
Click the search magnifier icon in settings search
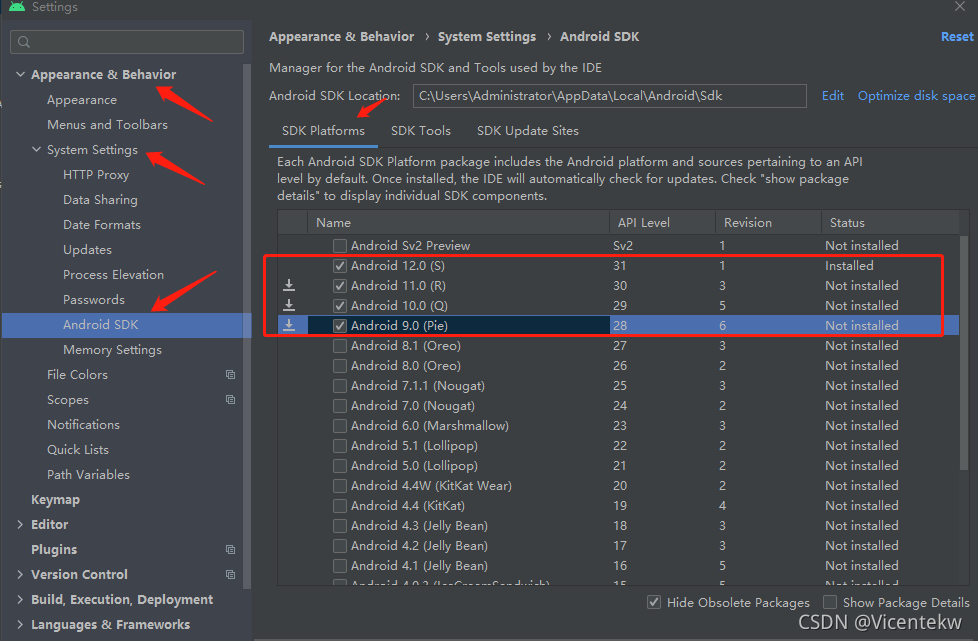click(24, 42)
